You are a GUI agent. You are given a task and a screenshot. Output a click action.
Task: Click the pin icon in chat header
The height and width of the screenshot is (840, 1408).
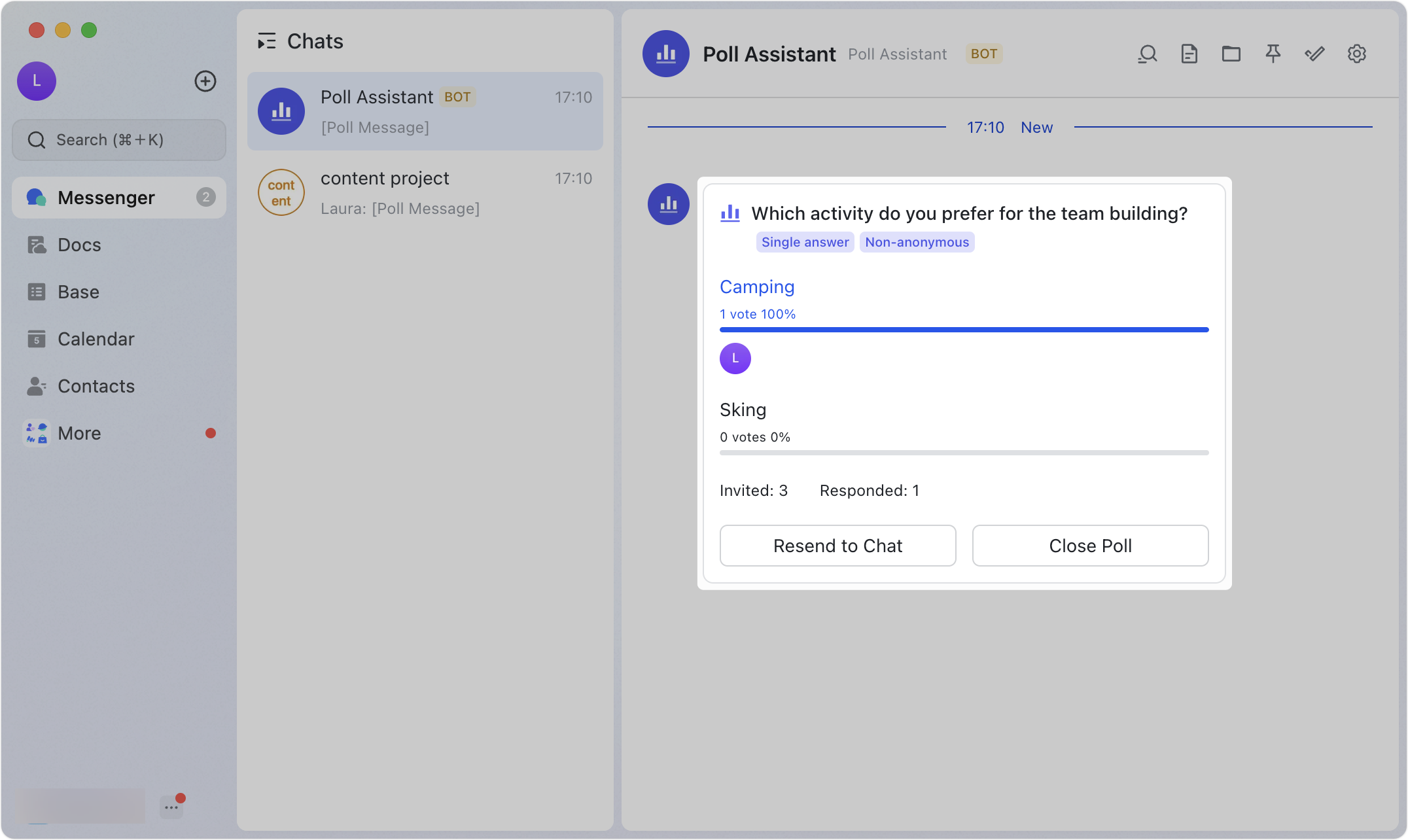pyautogui.click(x=1273, y=54)
